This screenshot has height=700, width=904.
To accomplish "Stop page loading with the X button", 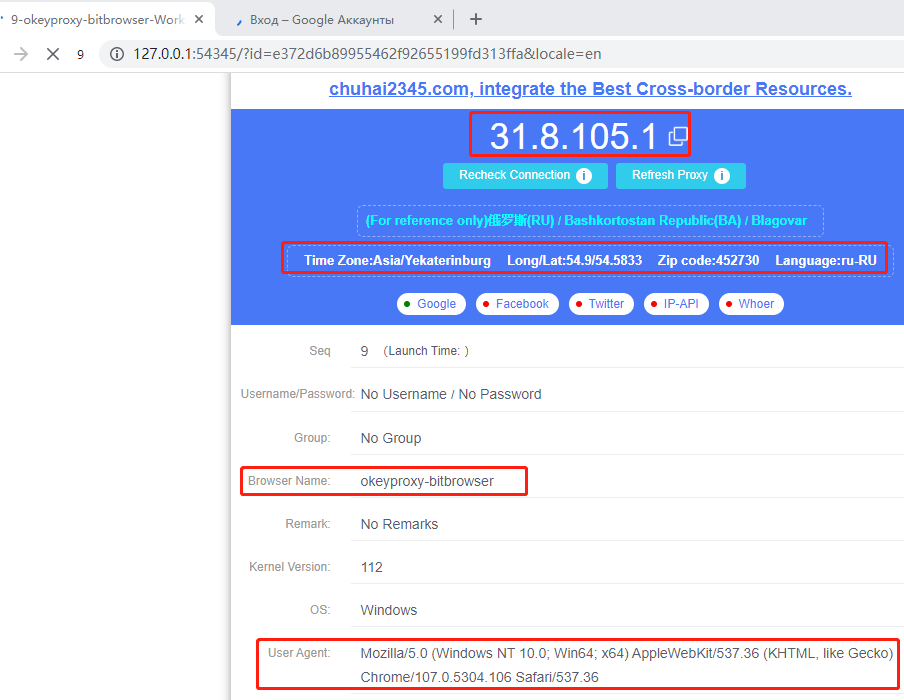I will 53,54.
